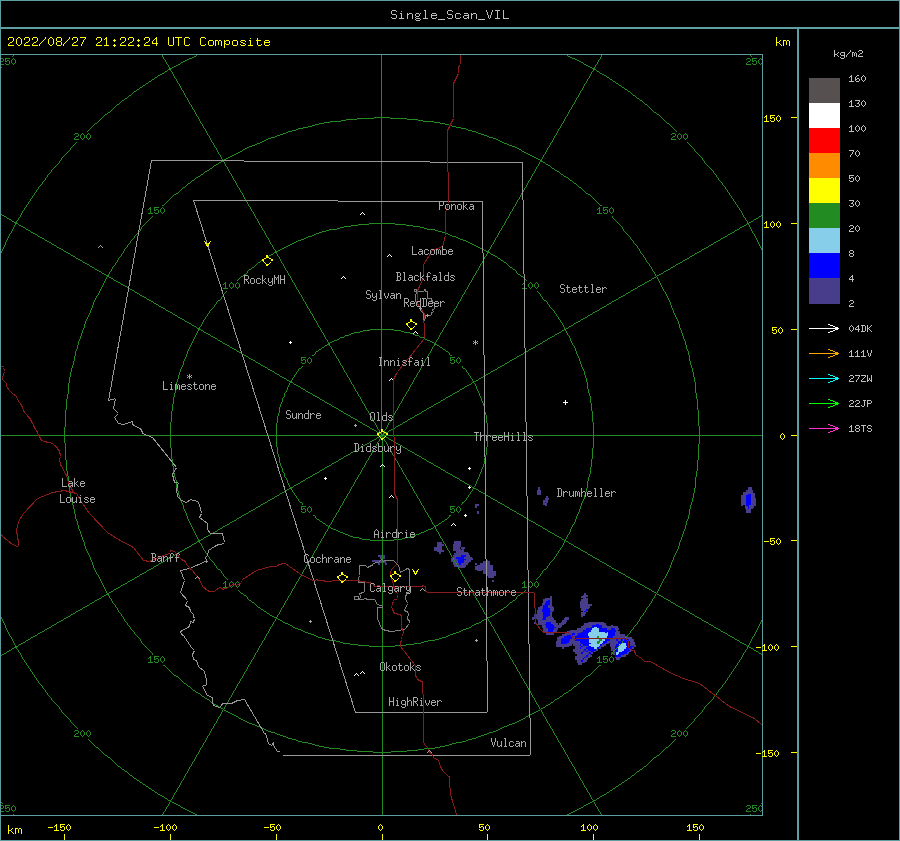Click the Ponoka town label
The width and height of the screenshot is (900, 841).
pos(456,206)
